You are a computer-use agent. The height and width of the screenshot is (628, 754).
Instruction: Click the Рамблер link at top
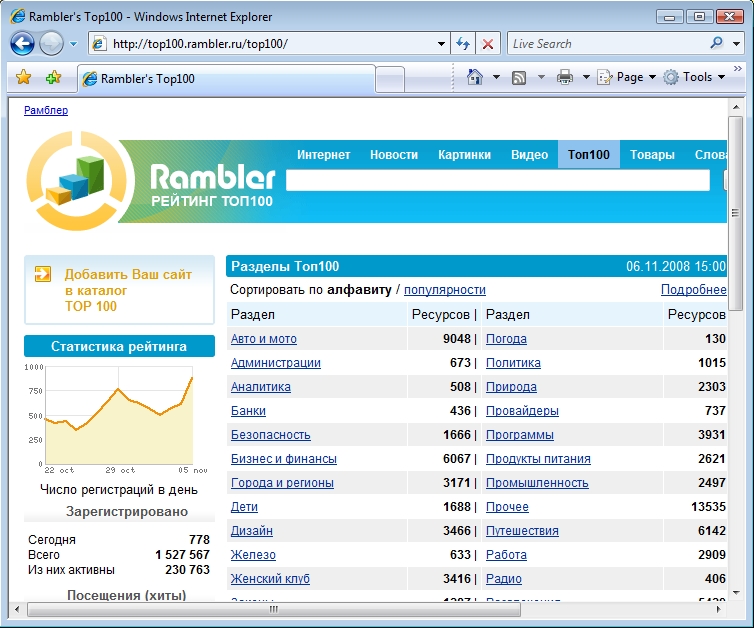46,110
